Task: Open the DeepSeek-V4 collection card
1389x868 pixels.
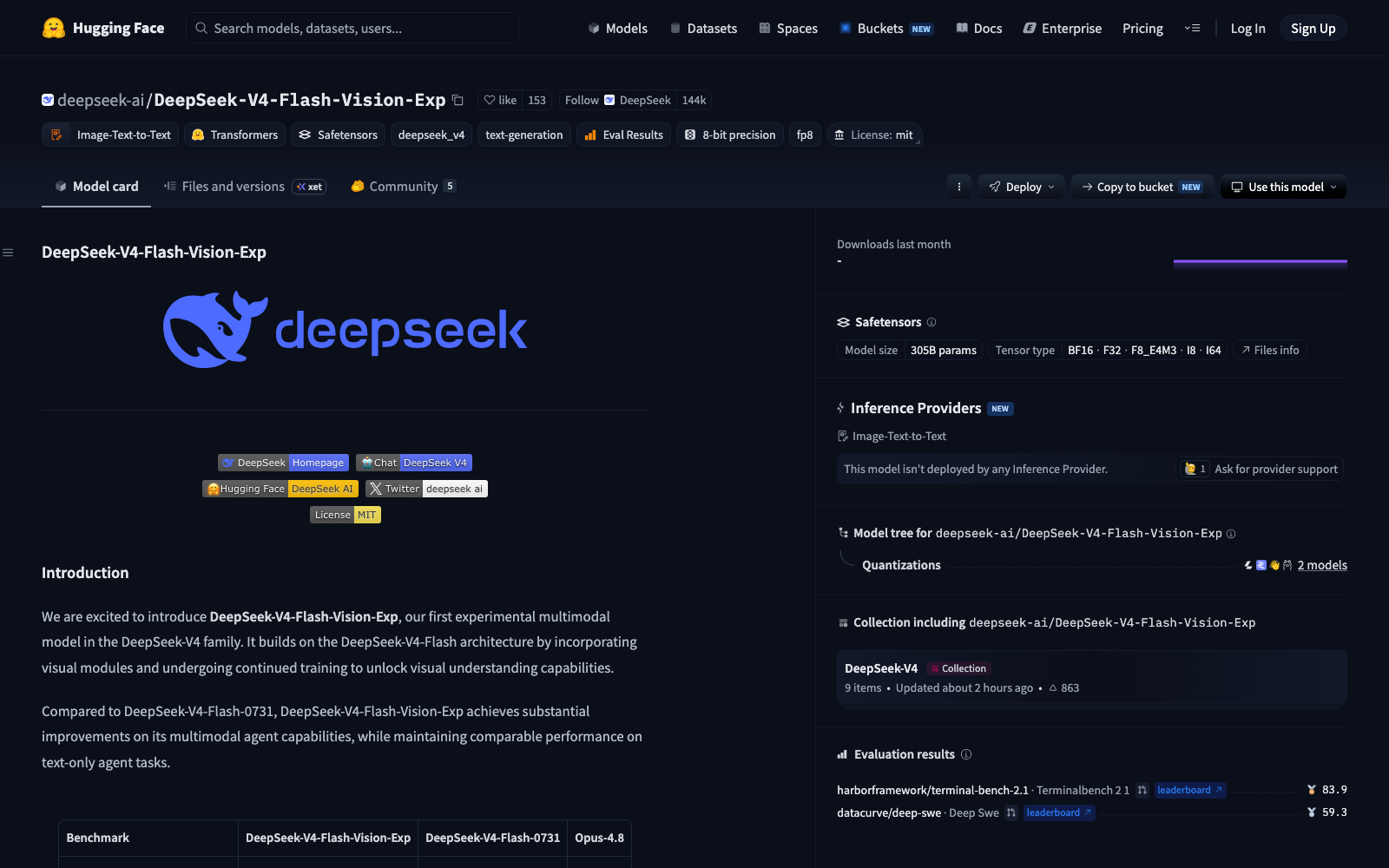Action: (x=1091, y=677)
